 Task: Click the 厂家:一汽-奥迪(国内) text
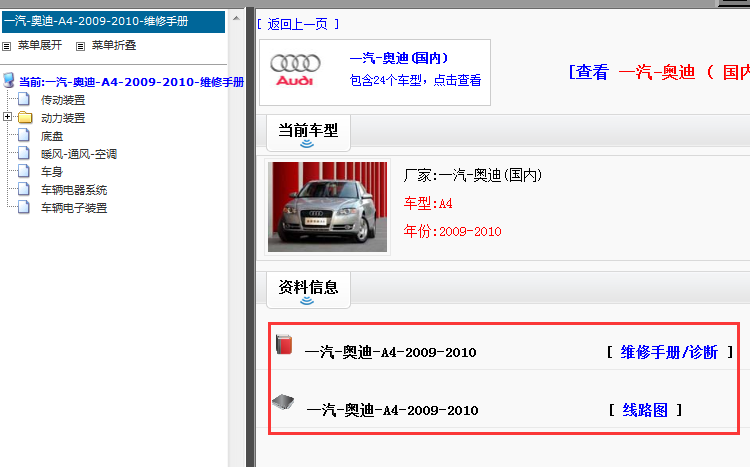click(x=473, y=175)
